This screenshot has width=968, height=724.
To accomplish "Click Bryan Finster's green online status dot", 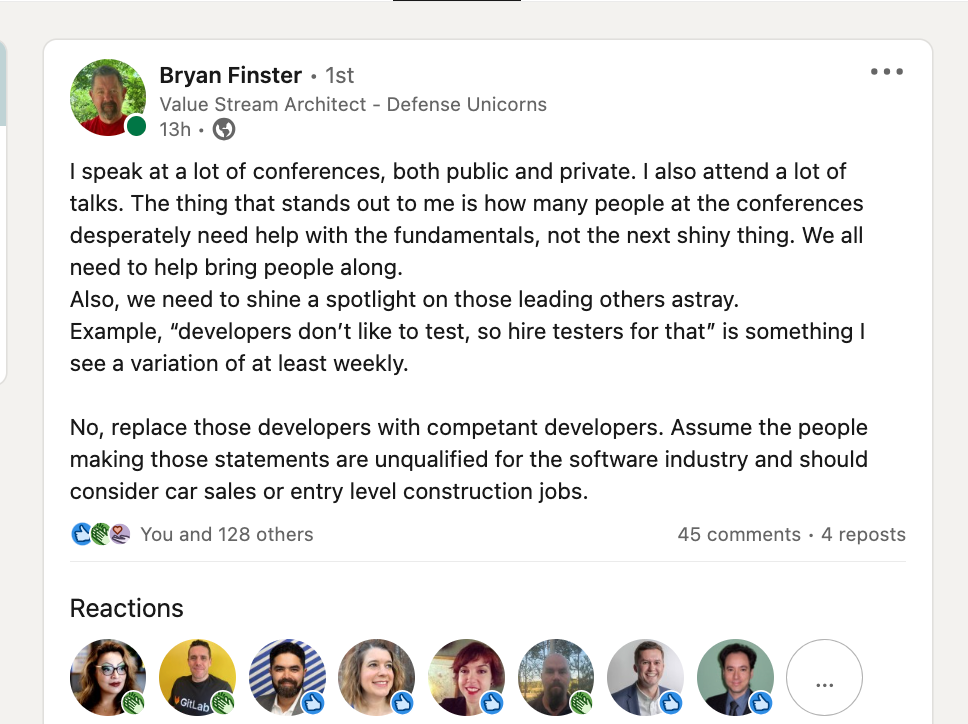I will pyautogui.click(x=136, y=125).
